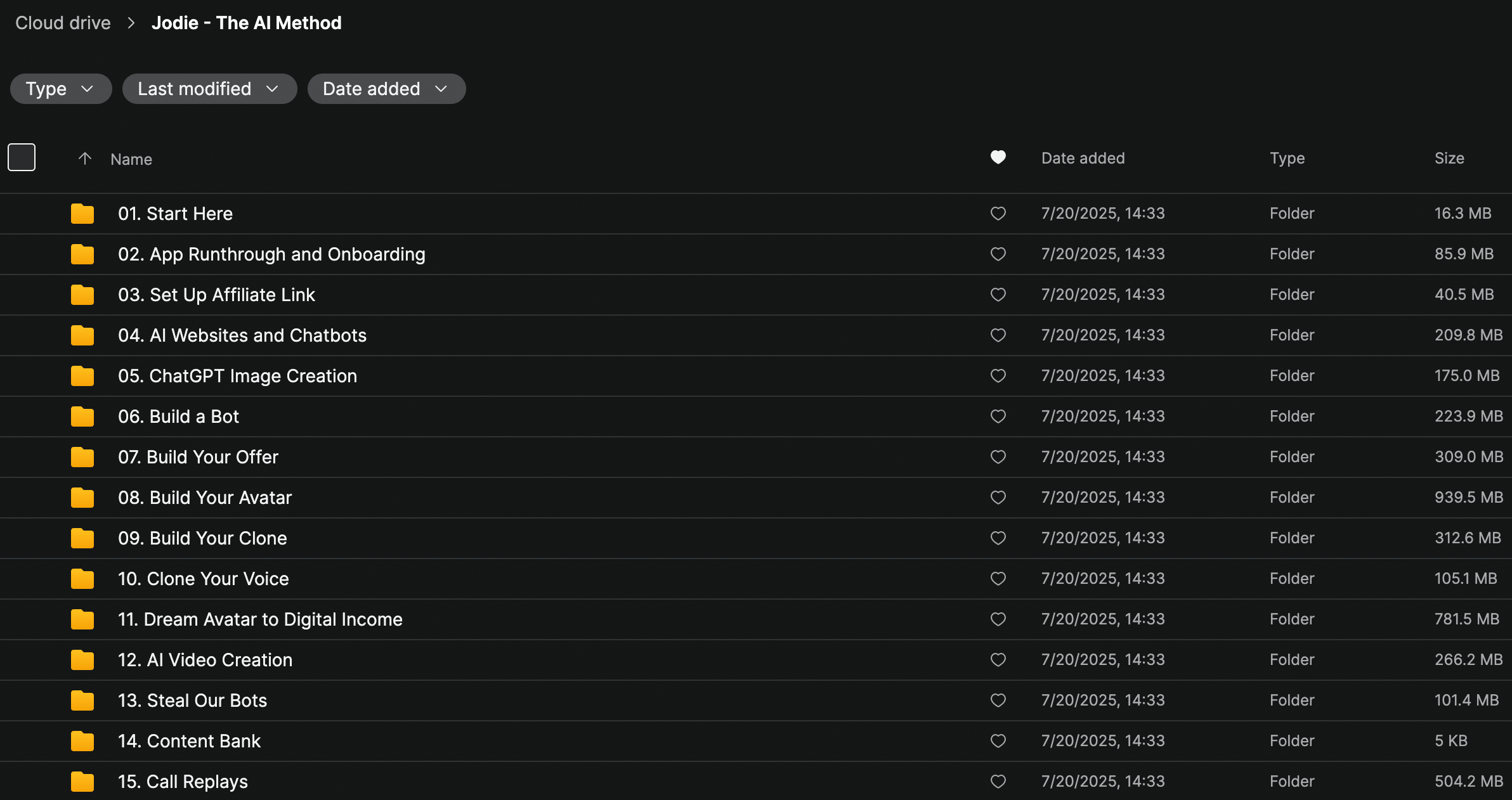The height and width of the screenshot is (800, 1512).
Task: Click the breadcrumb chevron after Cloud drive
Action: [131, 23]
